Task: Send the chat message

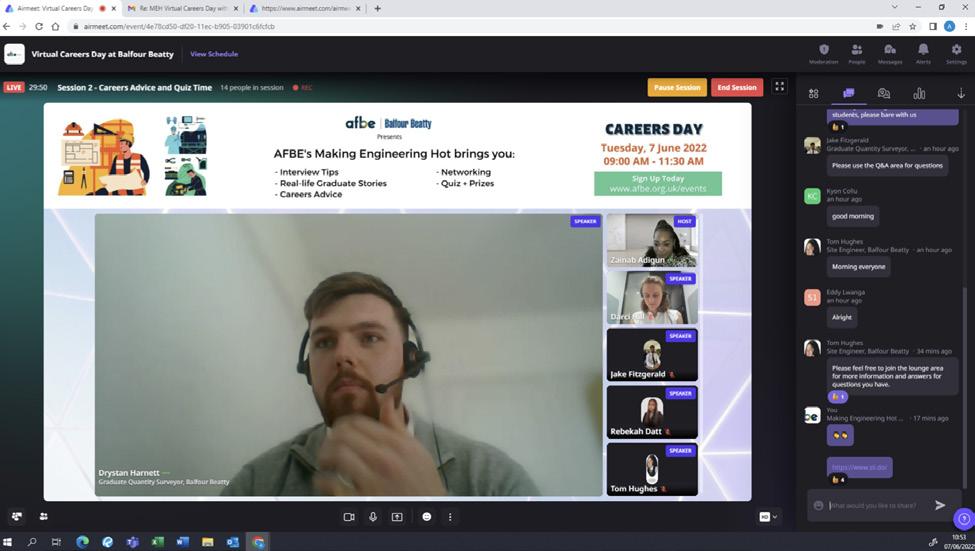Action: pyautogui.click(x=940, y=505)
